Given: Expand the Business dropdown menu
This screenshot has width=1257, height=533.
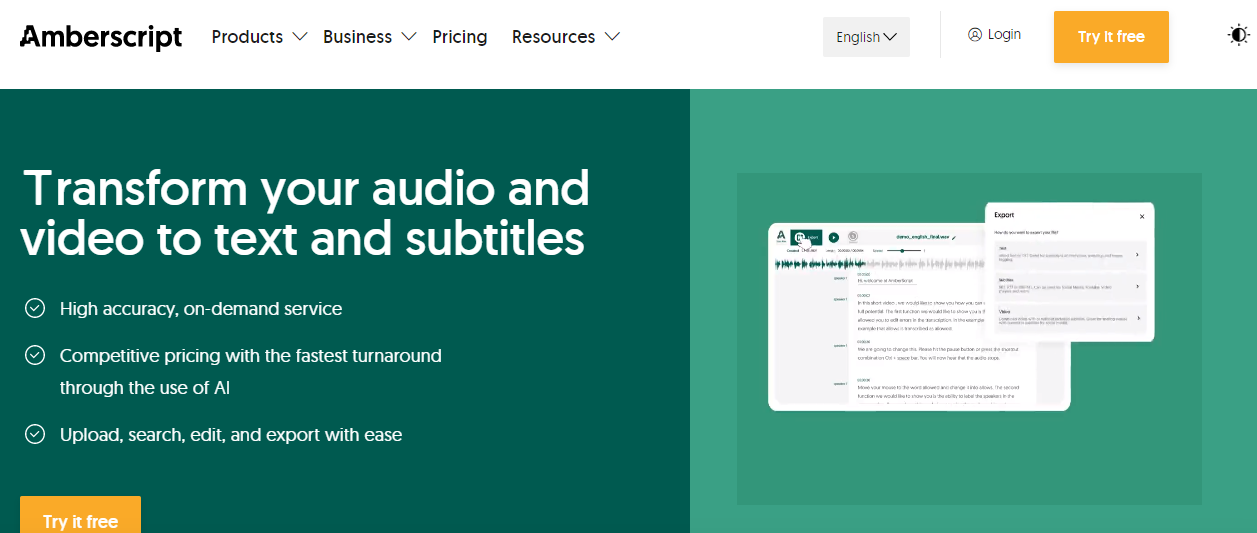Looking at the screenshot, I should point(369,37).
